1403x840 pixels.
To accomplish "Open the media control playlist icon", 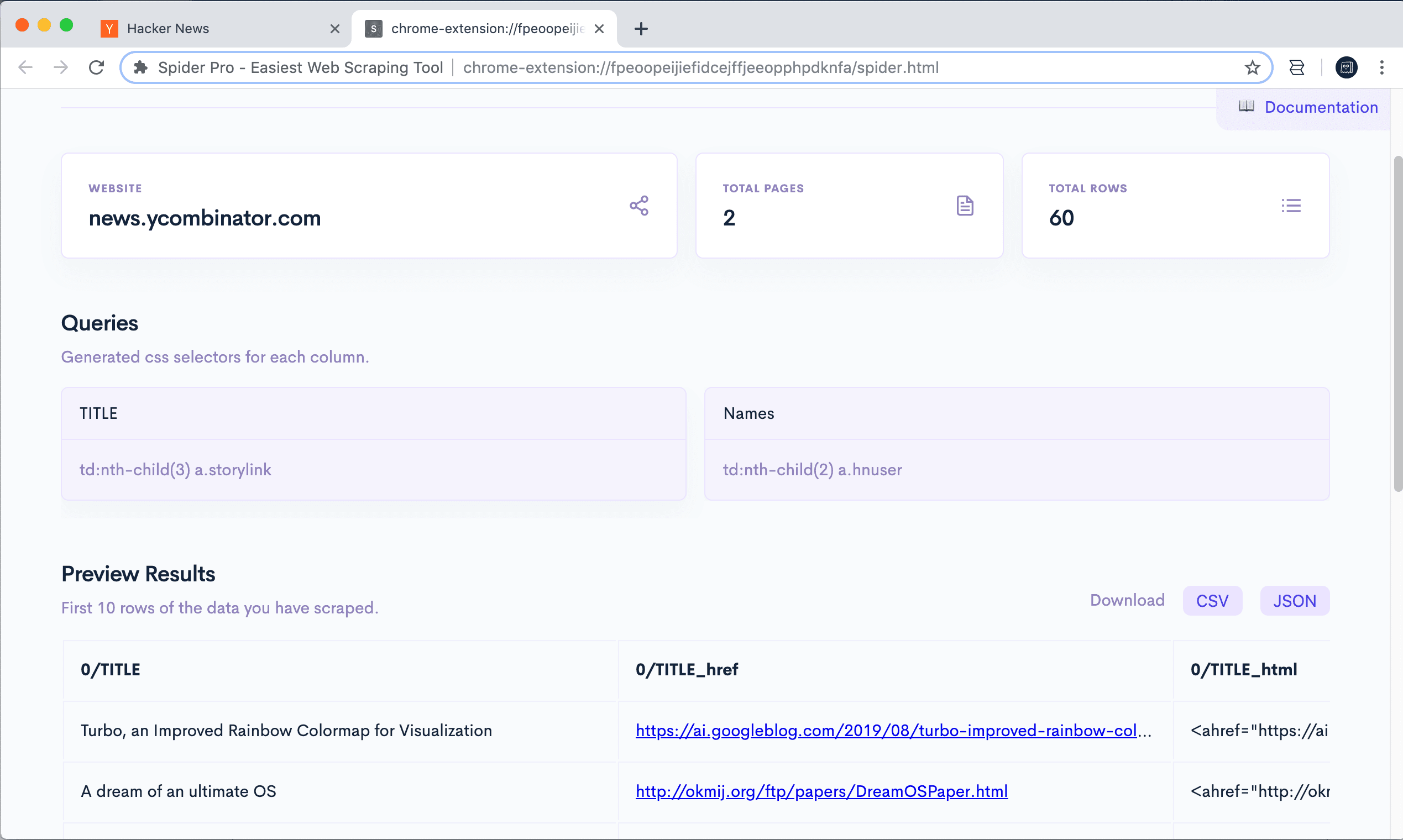I will click(1296, 68).
